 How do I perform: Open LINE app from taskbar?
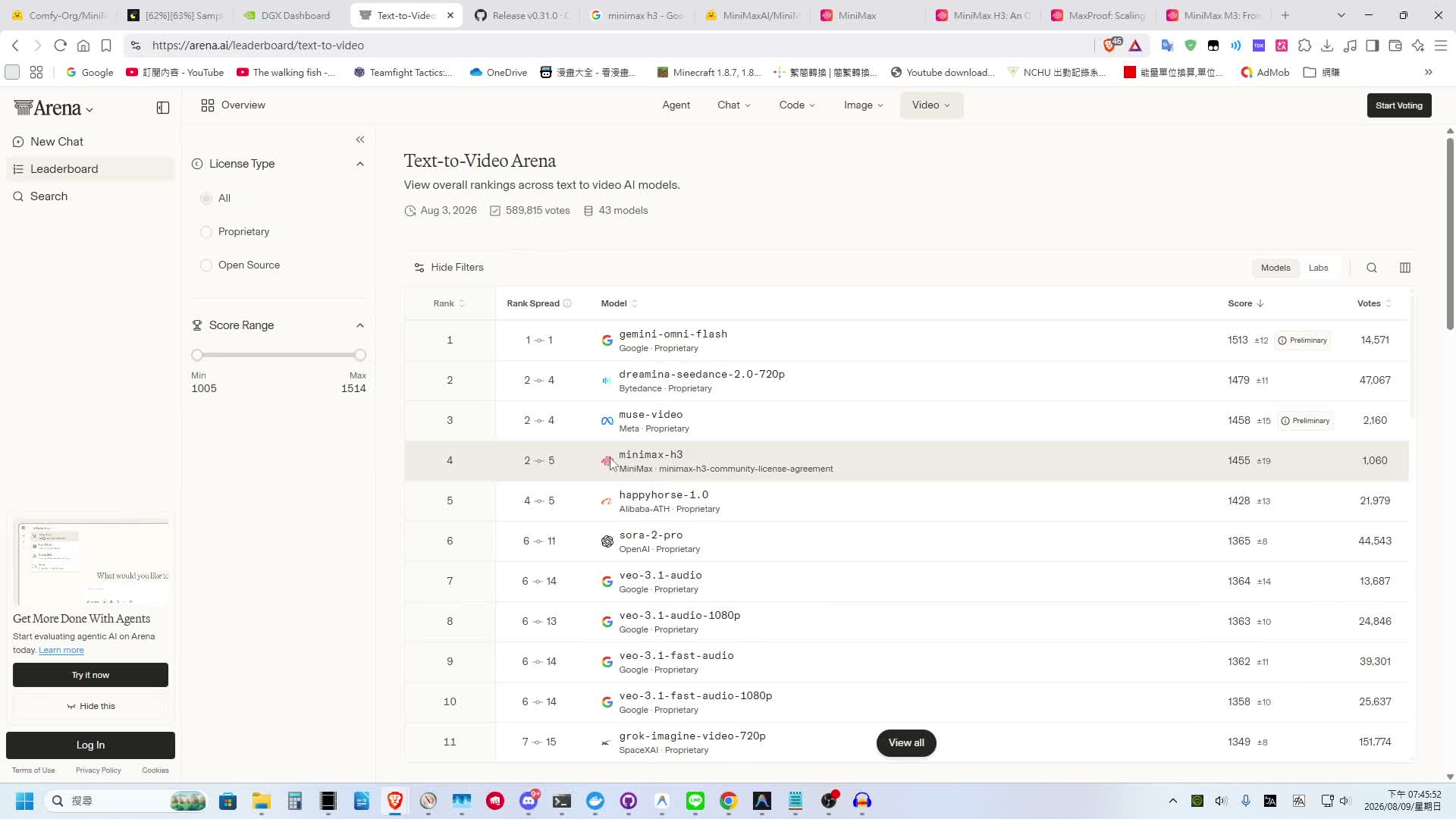[695, 801]
